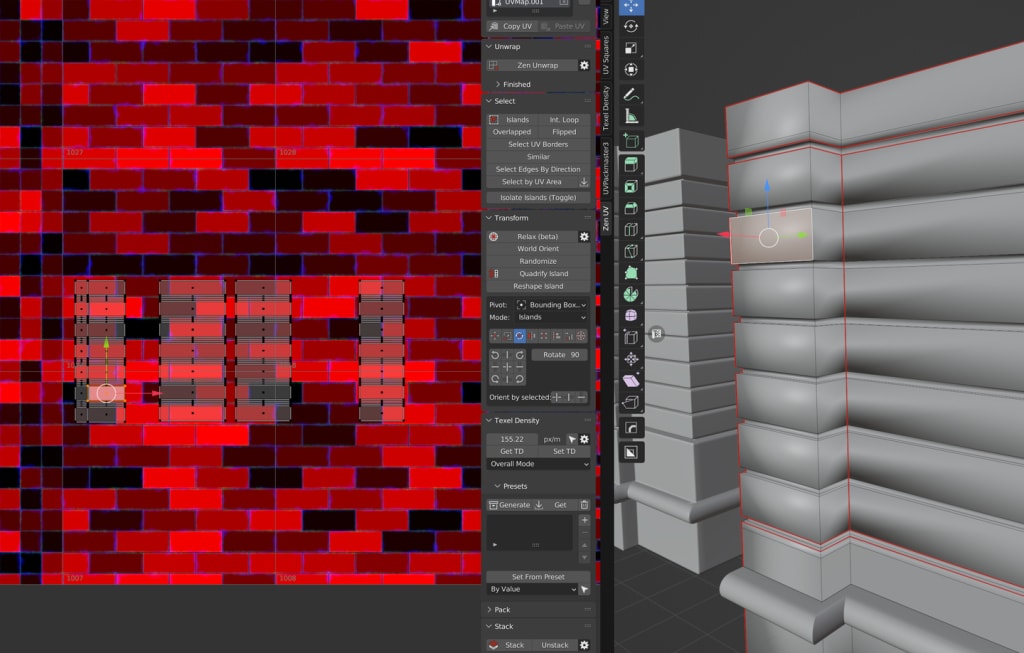
Task: Collapse the Stack panel
Action: point(503,627)
